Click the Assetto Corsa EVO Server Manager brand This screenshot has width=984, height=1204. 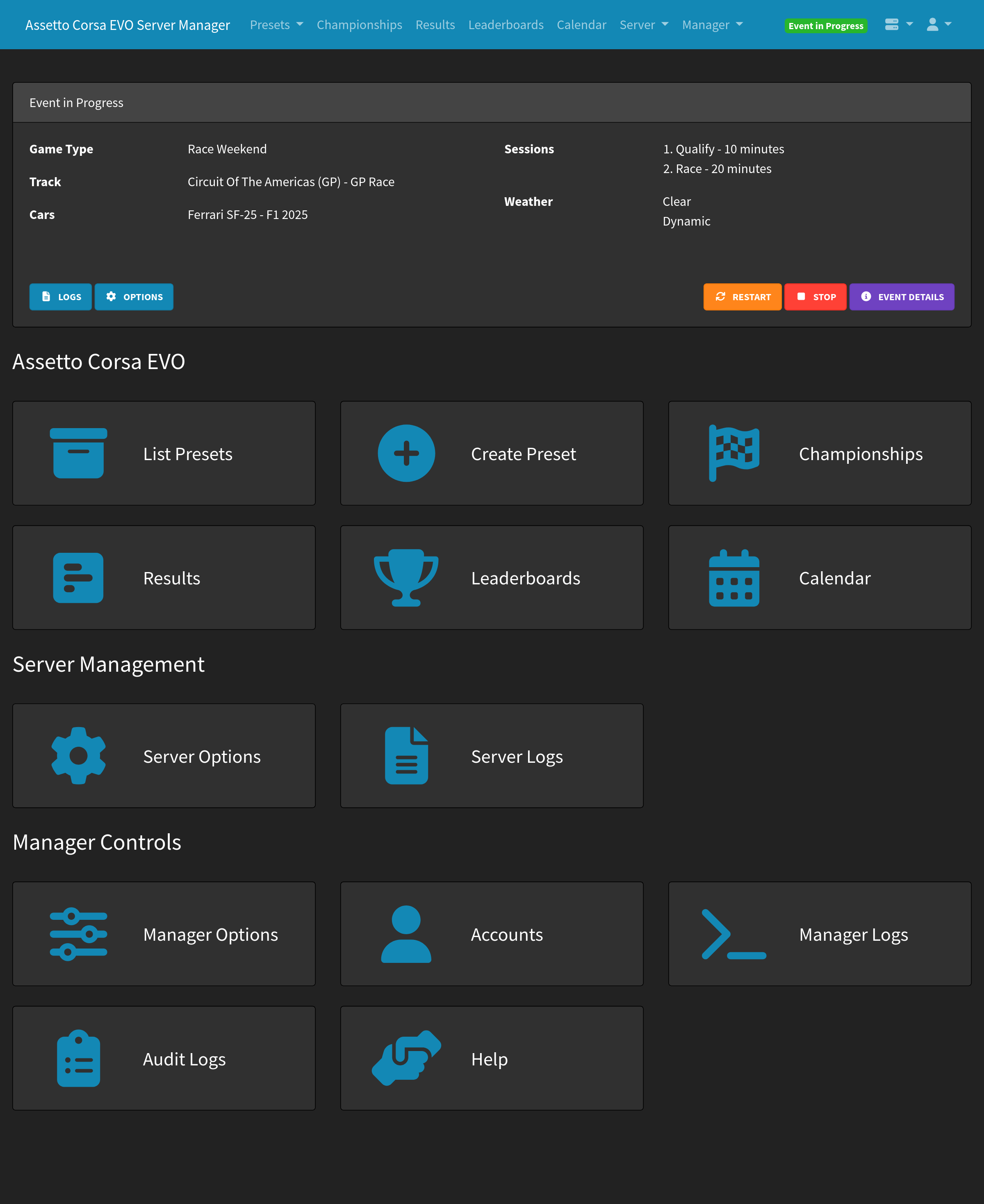coord(128,25)
